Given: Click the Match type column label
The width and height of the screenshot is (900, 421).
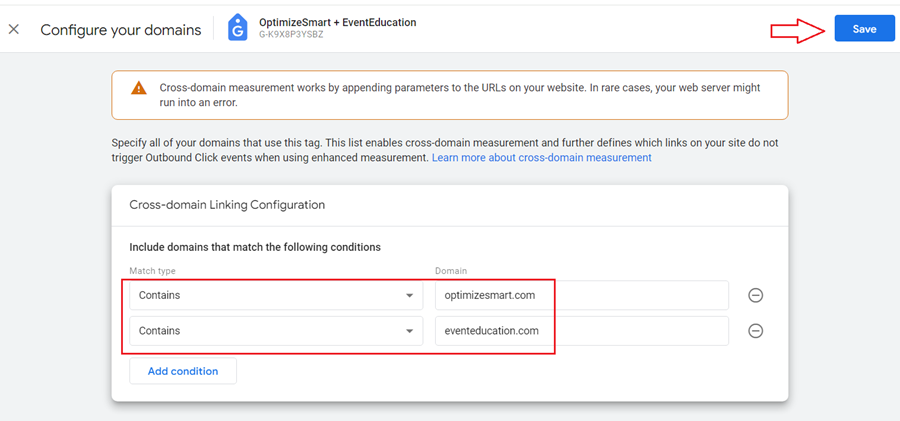Looking at the screenshot, I should click(152, 270).
